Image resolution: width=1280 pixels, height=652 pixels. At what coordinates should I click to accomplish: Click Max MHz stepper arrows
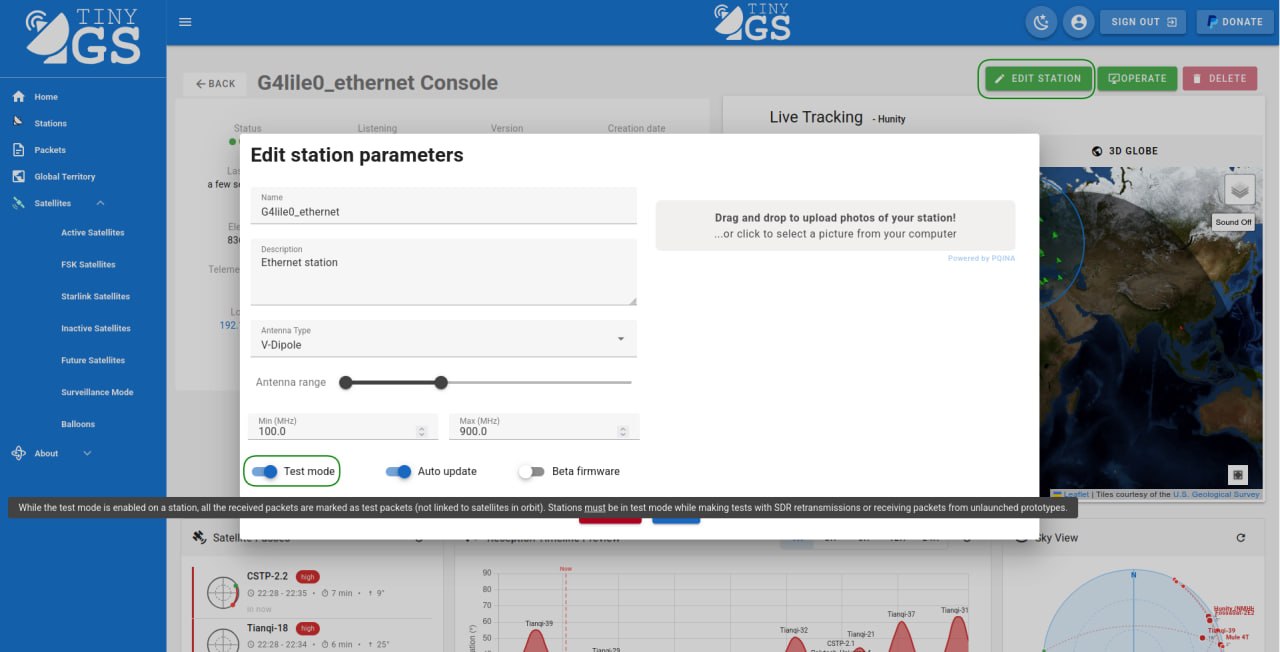click(623, 432)
